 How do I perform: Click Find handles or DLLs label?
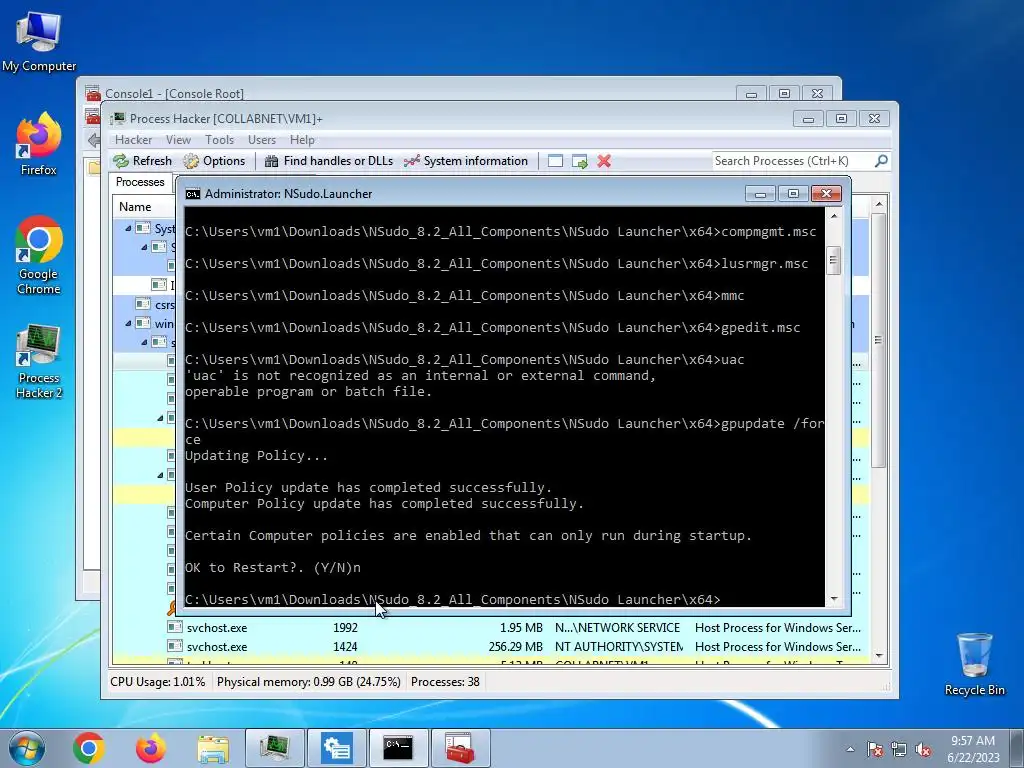coord(338,161)
